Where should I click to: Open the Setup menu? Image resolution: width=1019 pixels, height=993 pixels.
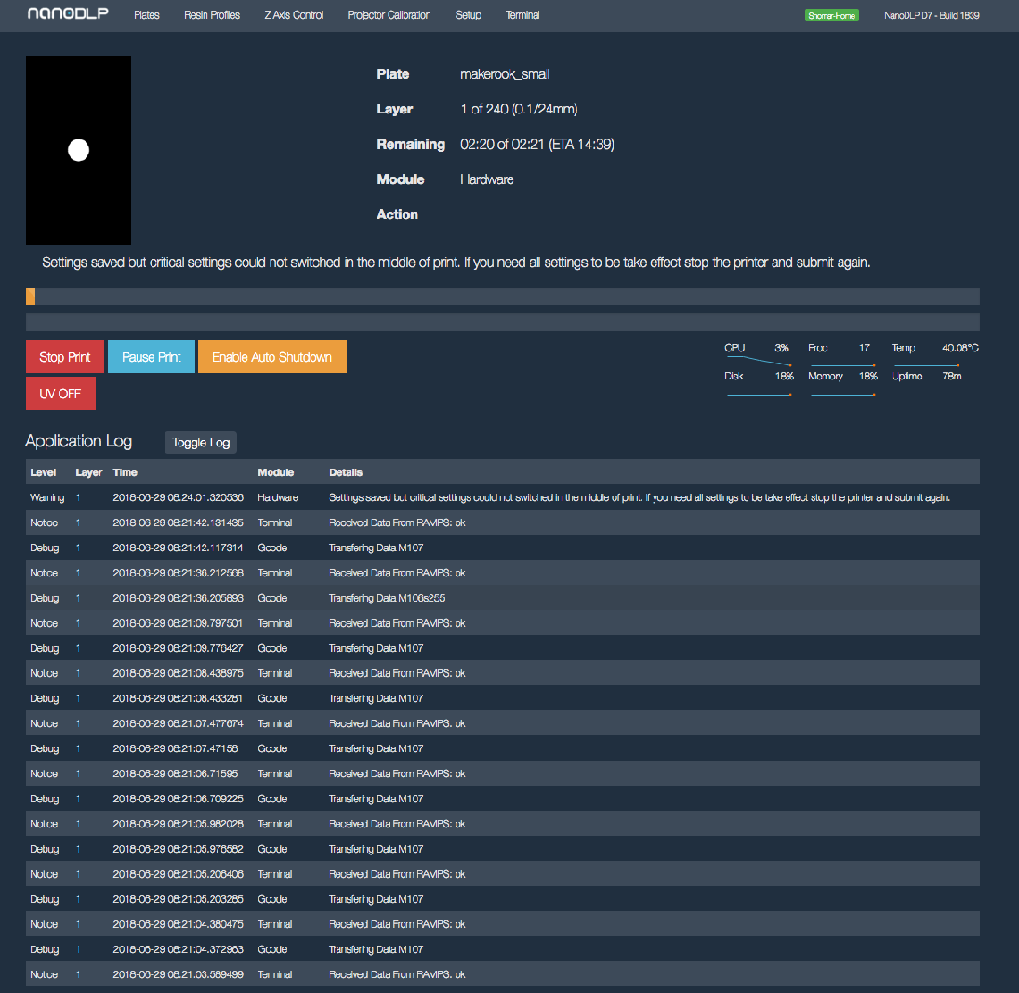pyautogui.click(x=468, y=16)
